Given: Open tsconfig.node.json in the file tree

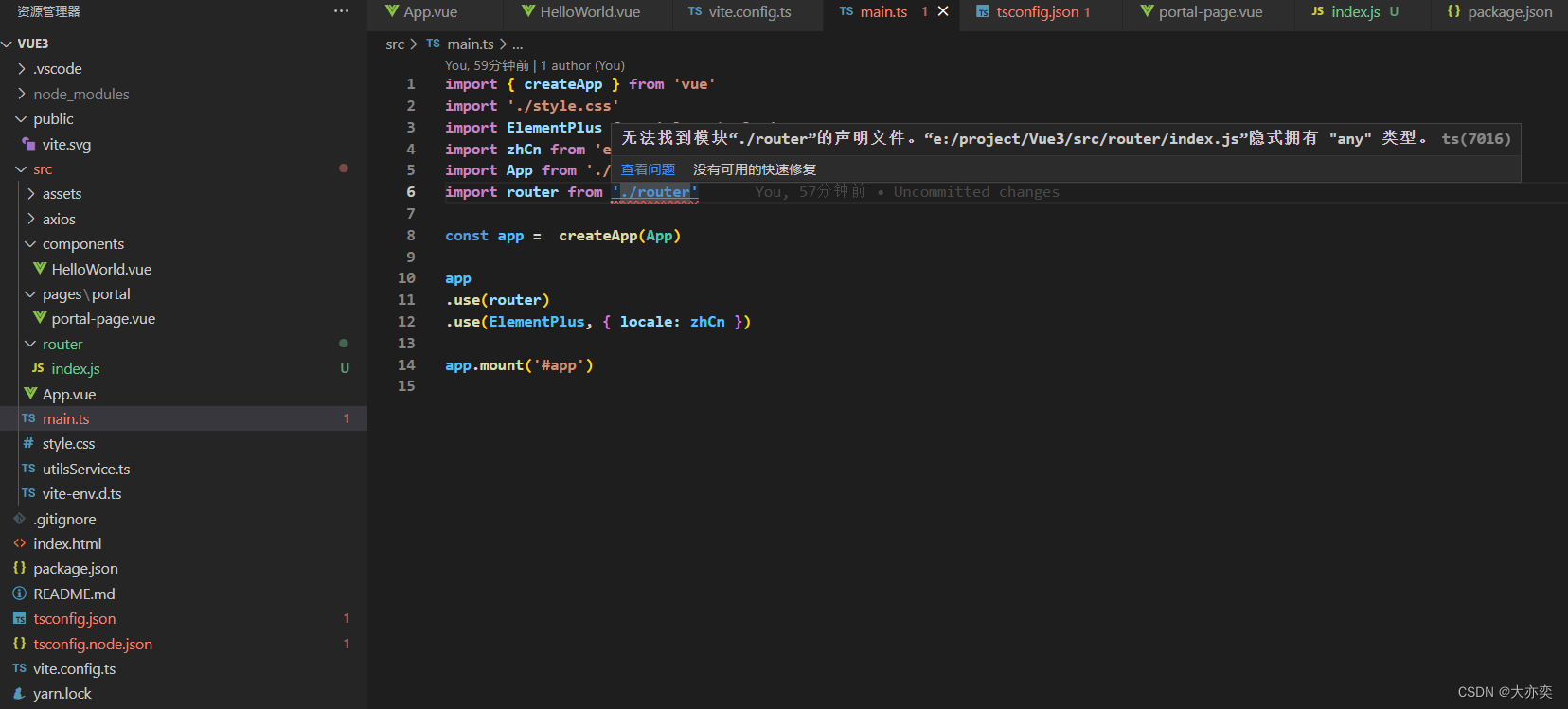Looking at the screenshot, I should click(184, 644).
